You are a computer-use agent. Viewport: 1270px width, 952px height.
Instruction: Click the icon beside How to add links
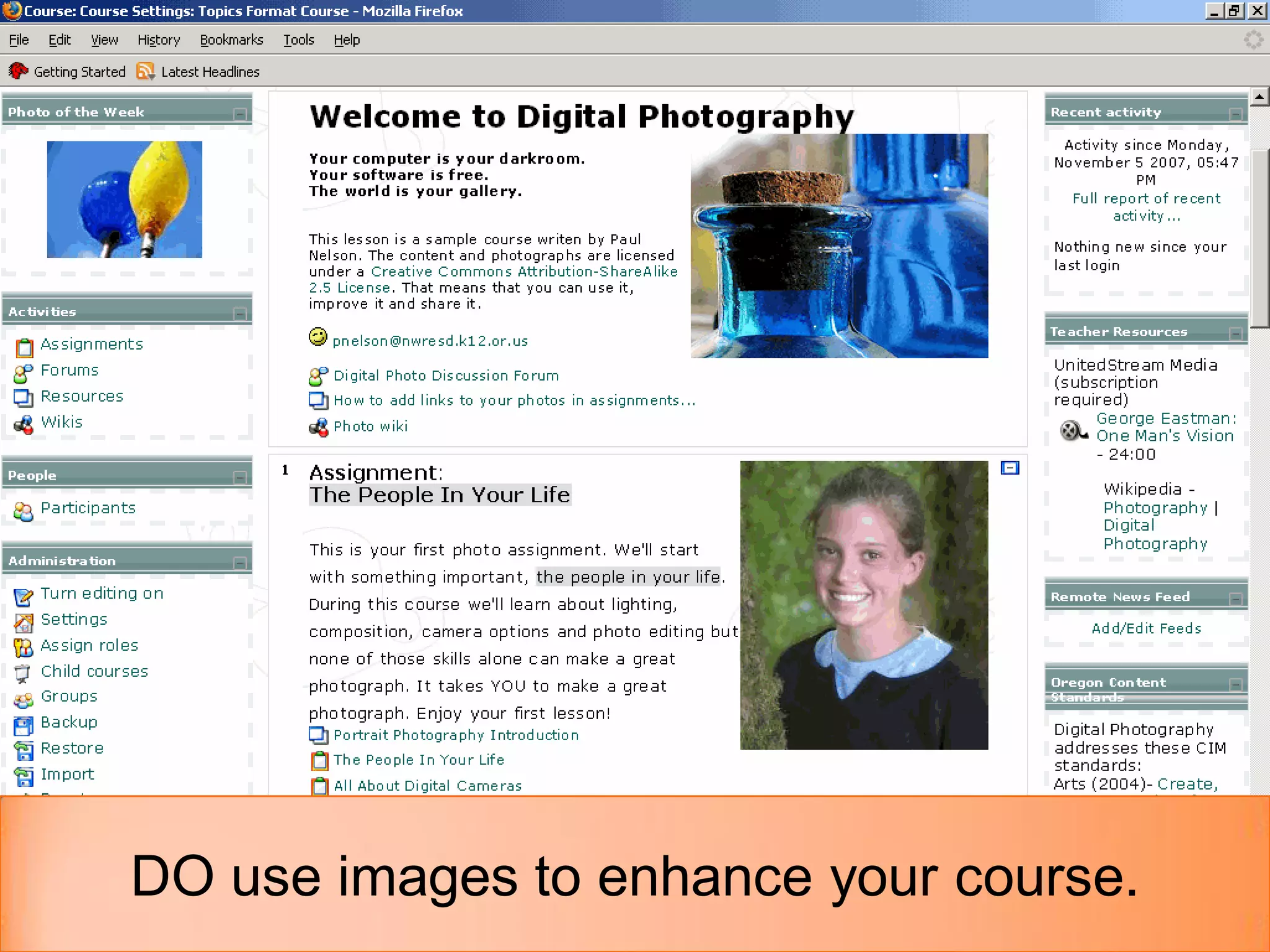[x=318, y=401]
